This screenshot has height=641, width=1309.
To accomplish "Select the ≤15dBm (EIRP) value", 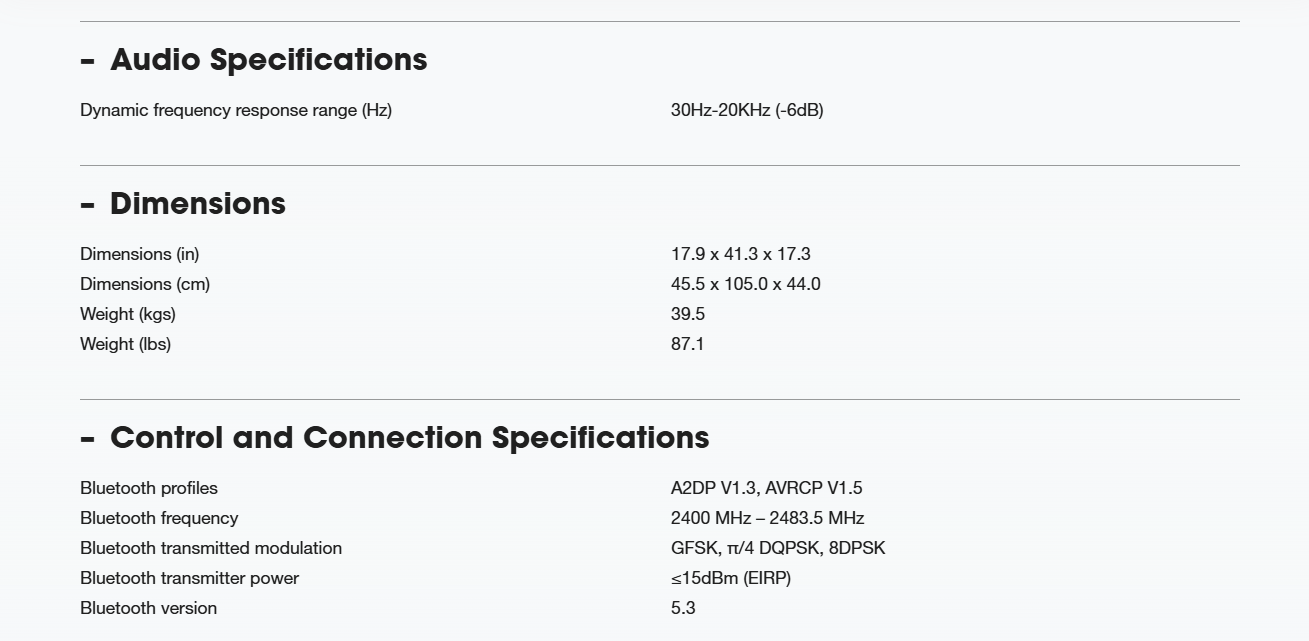I will pyautogui.click(x=731, y=578).
